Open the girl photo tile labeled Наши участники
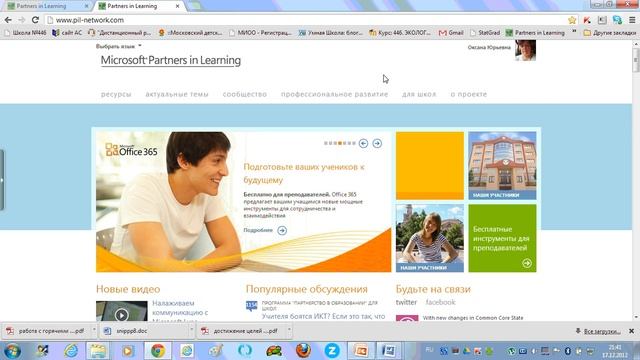Screen dimensions: 640x360 point(430,238)
